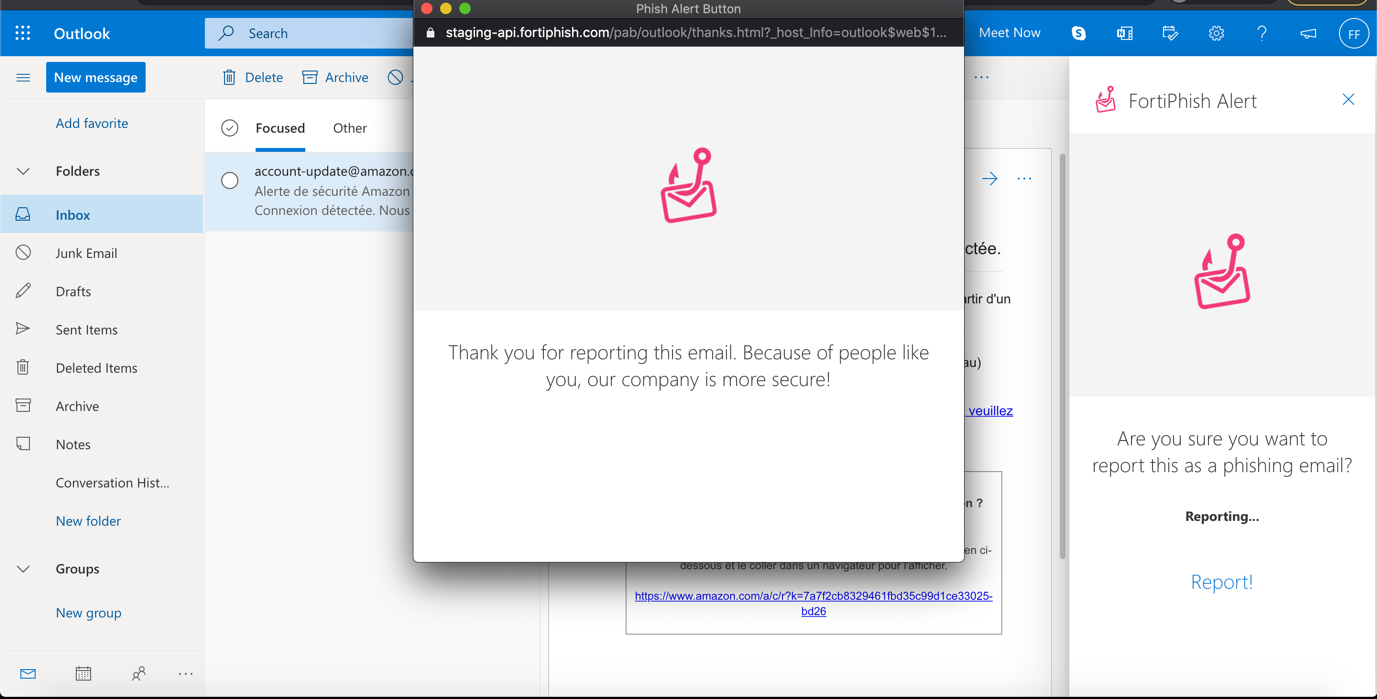Open the amazon.com link in email body

[x=814, y=603]
